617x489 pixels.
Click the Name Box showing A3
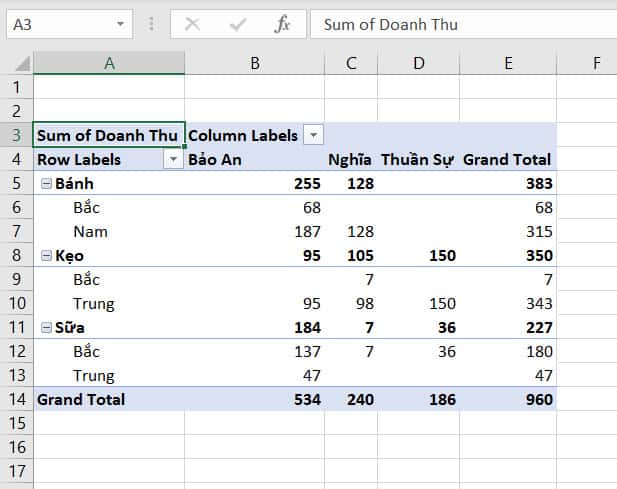coord(70,24)
